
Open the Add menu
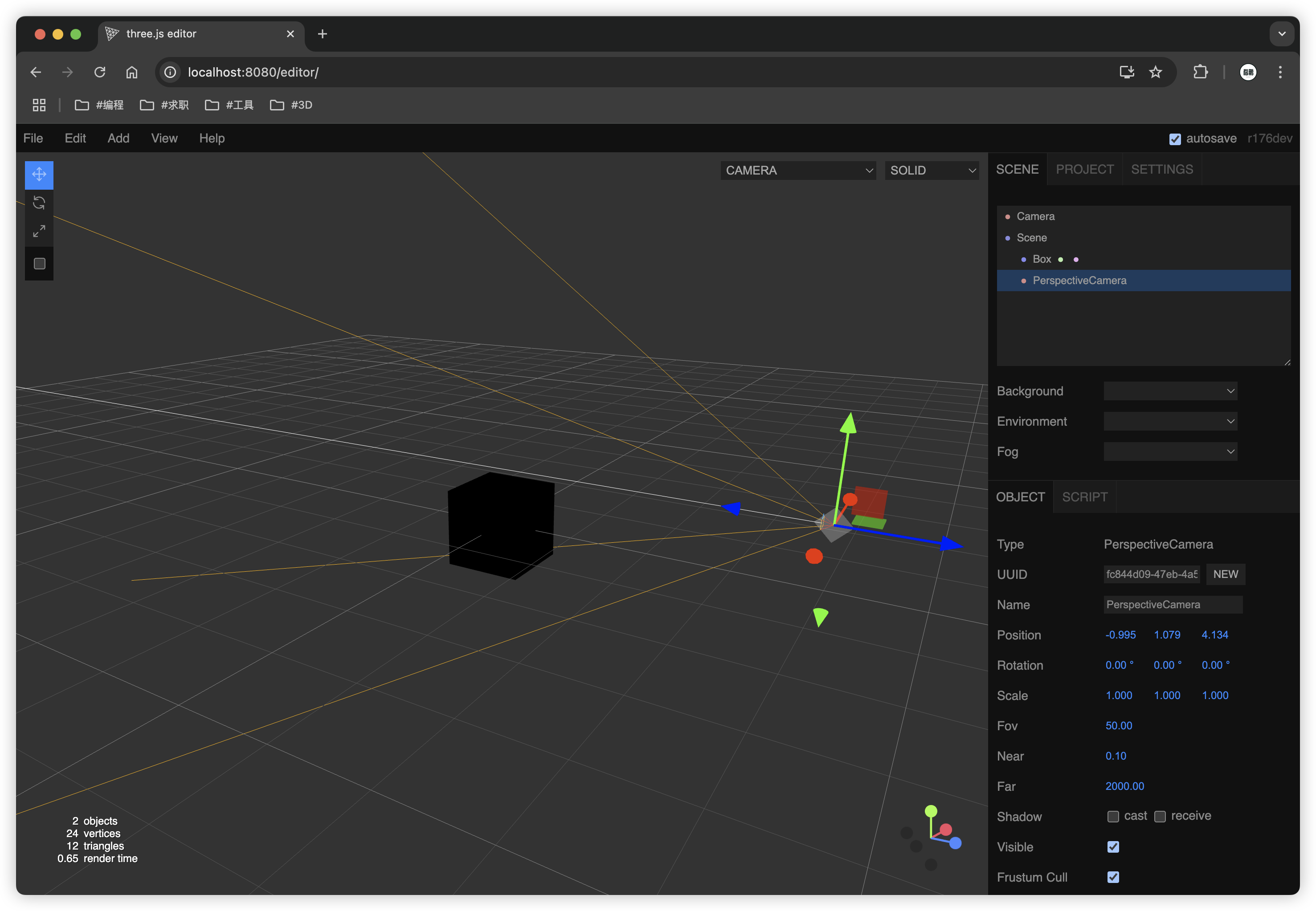point(118,138)
